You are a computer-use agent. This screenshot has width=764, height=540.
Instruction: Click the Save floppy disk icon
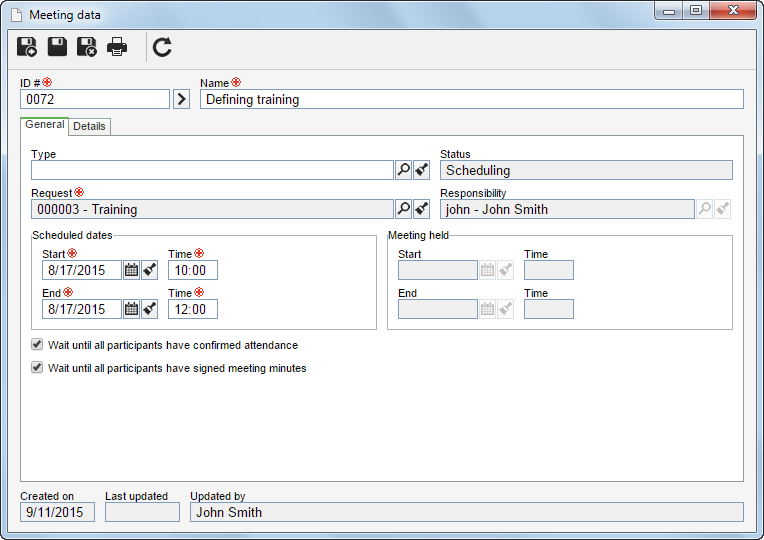57,47
